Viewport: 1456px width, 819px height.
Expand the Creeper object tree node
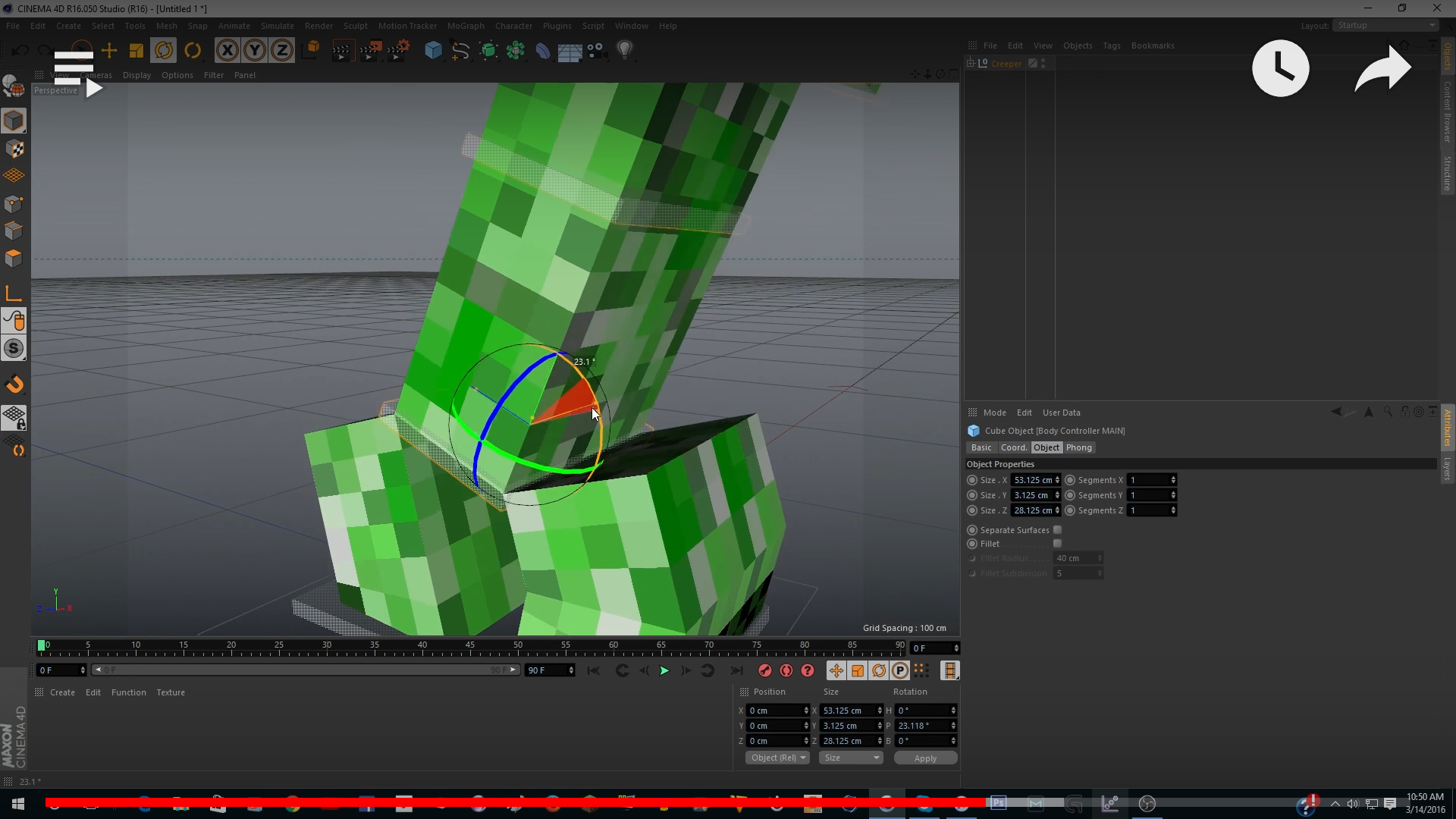(971, 63)
